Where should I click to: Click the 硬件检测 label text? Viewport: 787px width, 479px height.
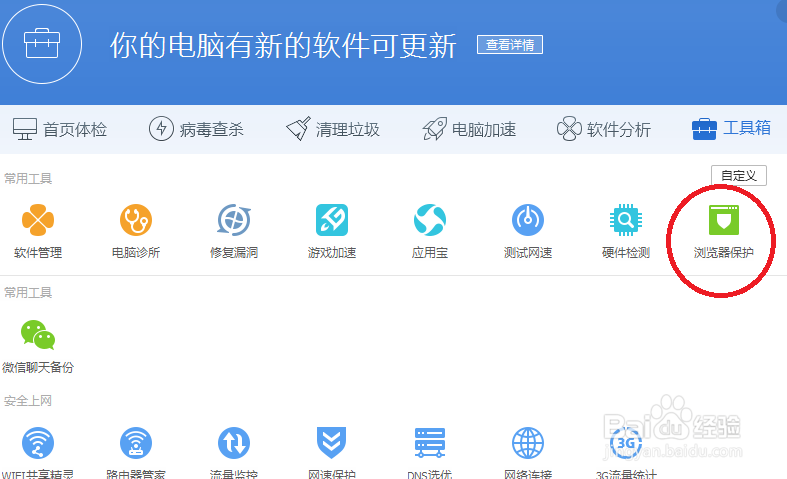[625, 253]
